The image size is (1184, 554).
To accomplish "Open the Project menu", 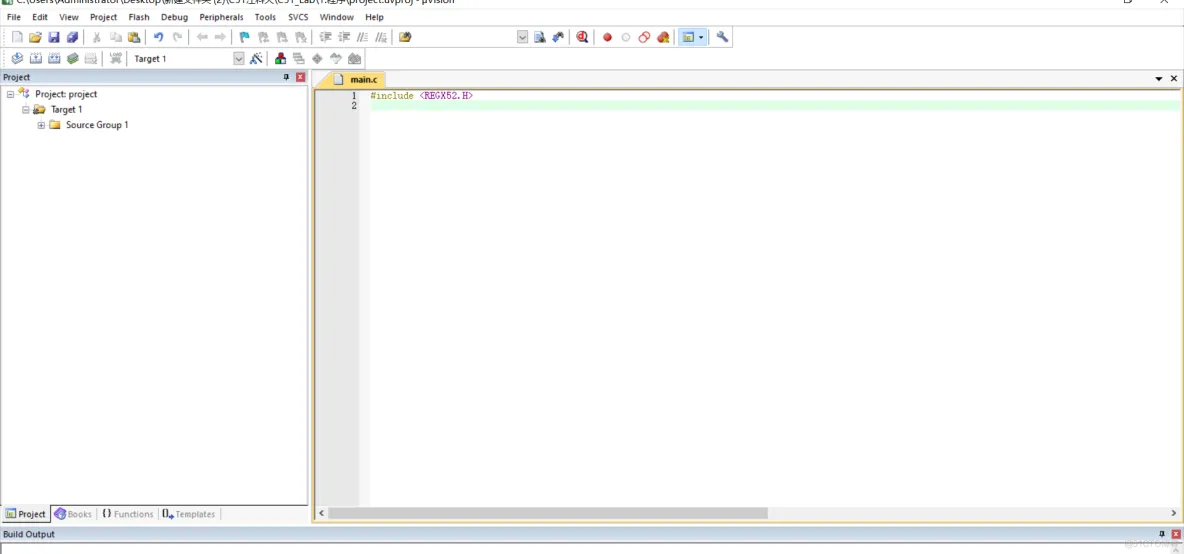I will [103, 17].
